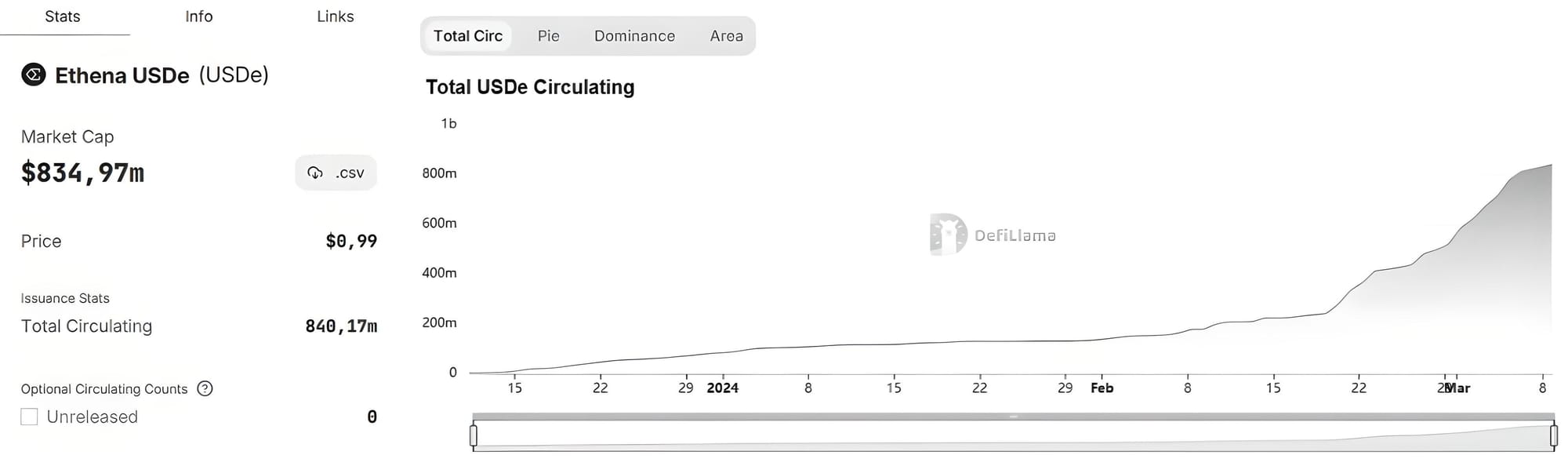The image size is (1568, 466).
Task: Switch chart to Pie view
Action: [x=549, y=36]
